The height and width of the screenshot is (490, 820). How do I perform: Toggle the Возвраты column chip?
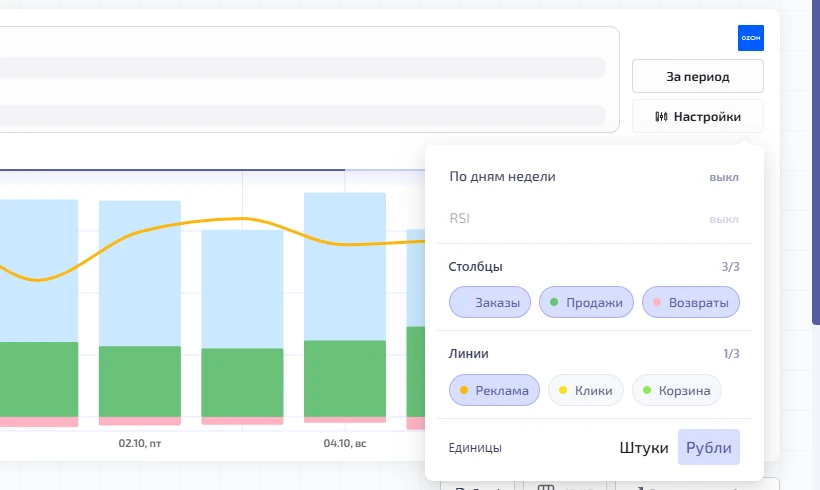click(x=691, y=302)
